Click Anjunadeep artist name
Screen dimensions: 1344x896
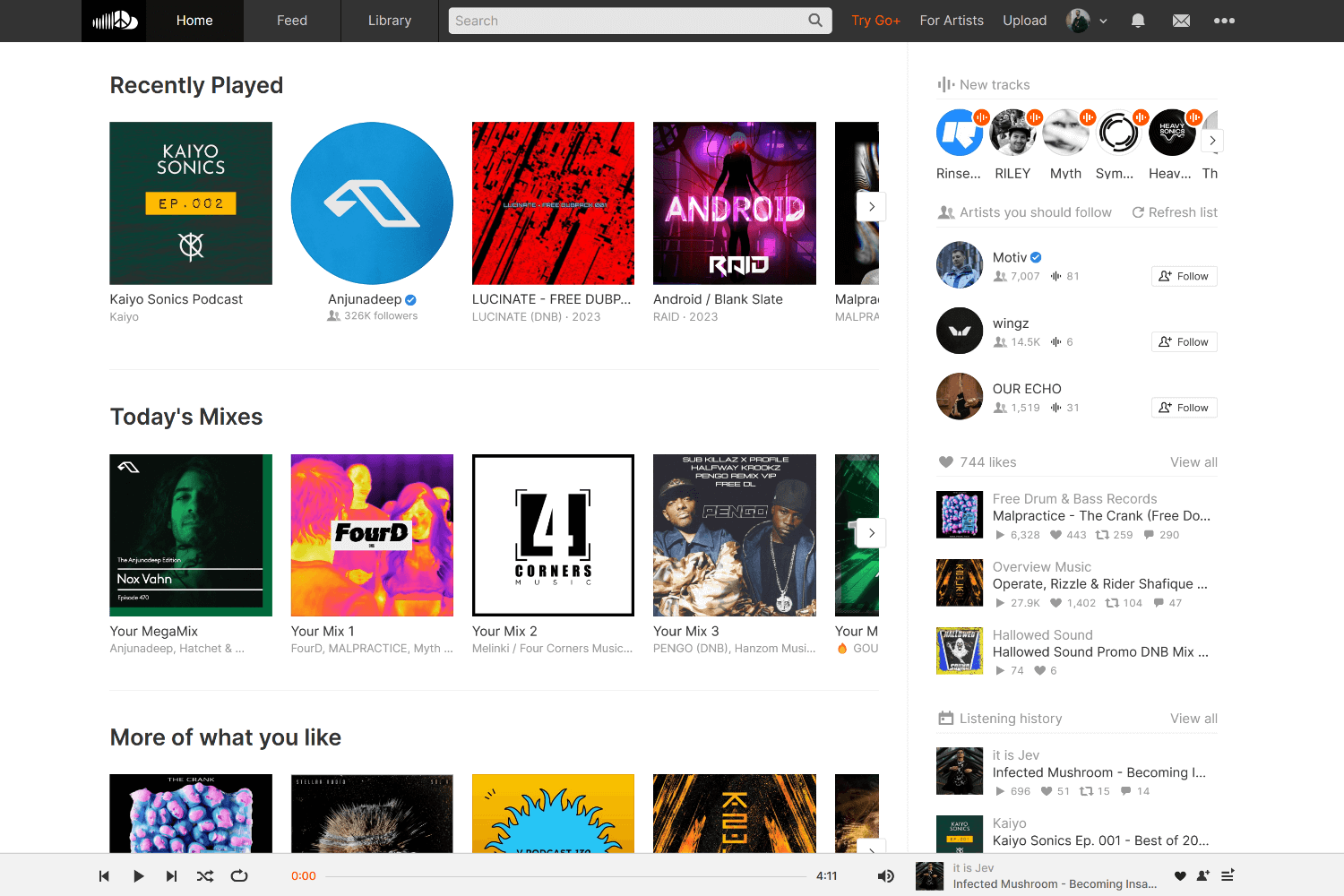coord(365,299)
